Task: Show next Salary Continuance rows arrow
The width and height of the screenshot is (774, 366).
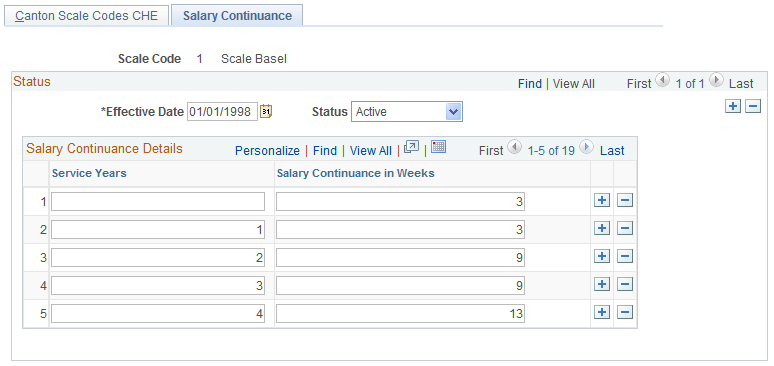Action: [x=586, y=147]
